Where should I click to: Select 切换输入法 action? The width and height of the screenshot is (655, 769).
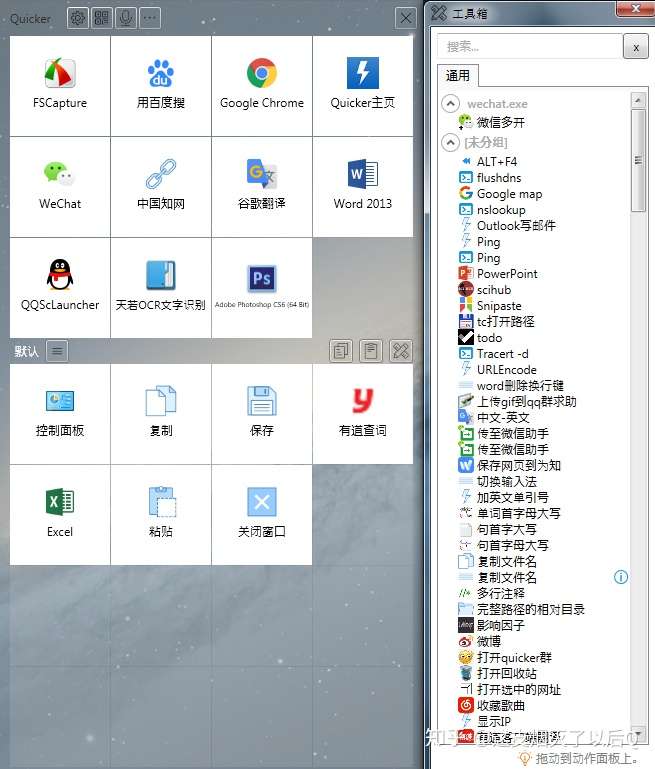click(x=497, y=482)
